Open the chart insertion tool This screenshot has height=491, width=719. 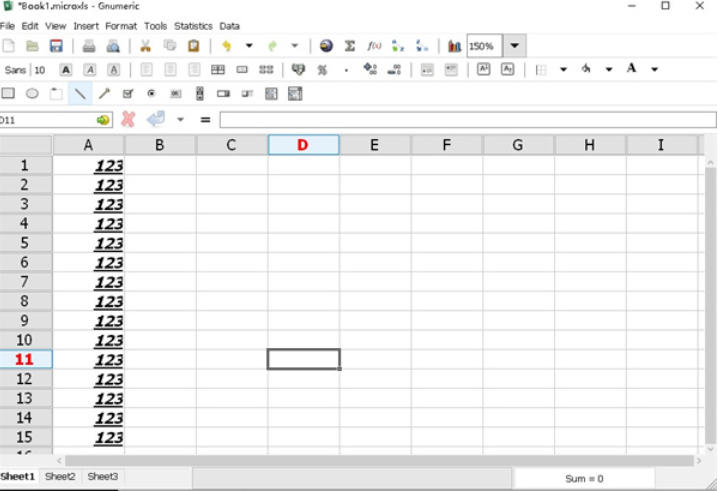point(455,46)
